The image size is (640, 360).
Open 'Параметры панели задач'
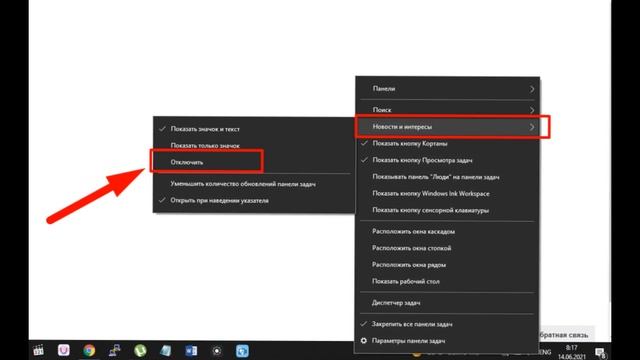pyautogui.click(x=448, y=340)
